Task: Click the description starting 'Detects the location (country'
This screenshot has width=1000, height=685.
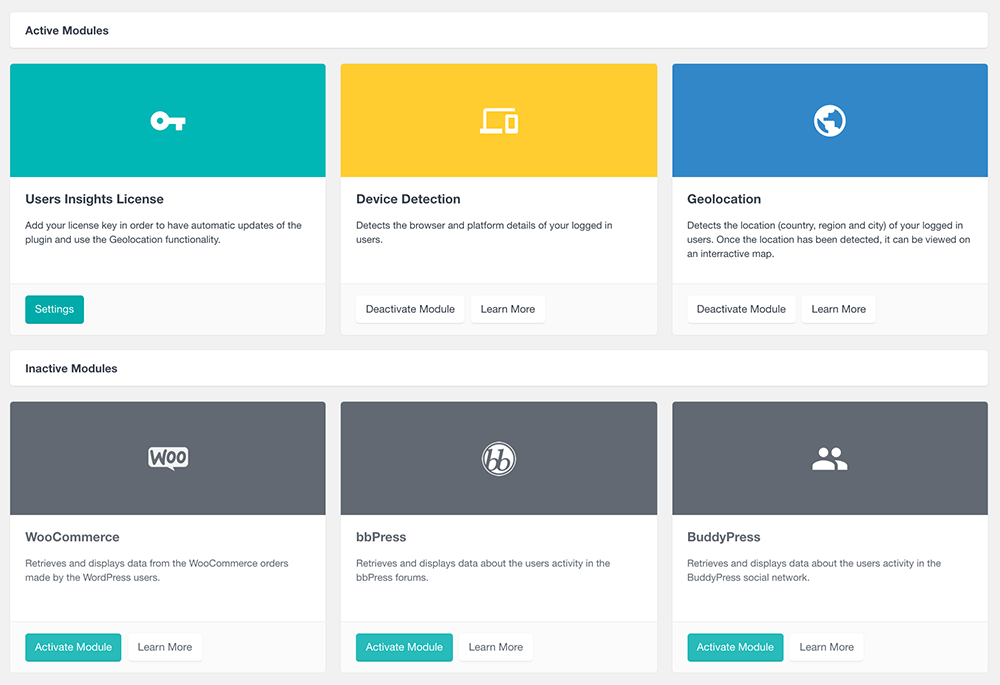Action: (828, 239)
